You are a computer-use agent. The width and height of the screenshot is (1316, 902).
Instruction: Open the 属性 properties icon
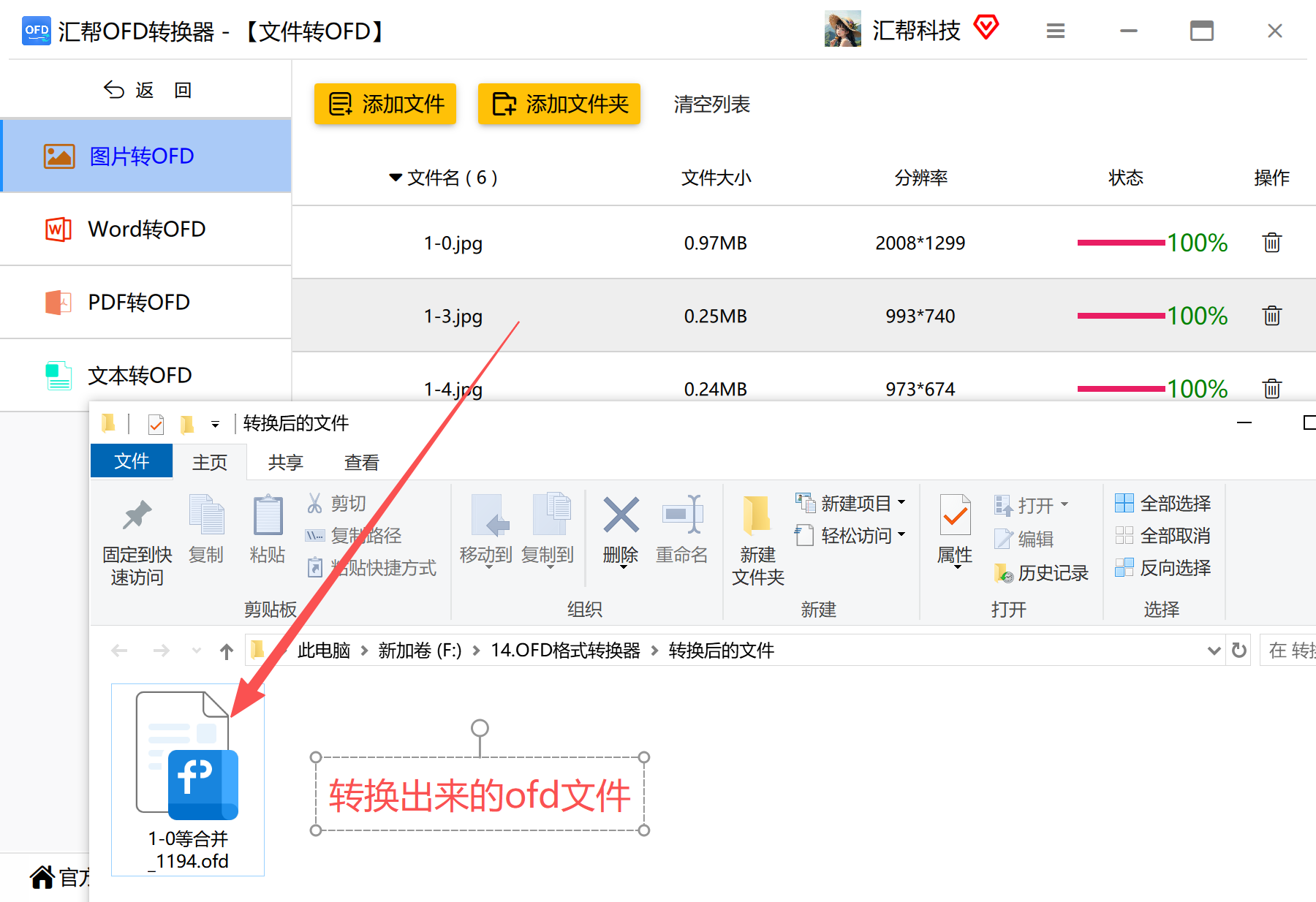pos(955,515)
